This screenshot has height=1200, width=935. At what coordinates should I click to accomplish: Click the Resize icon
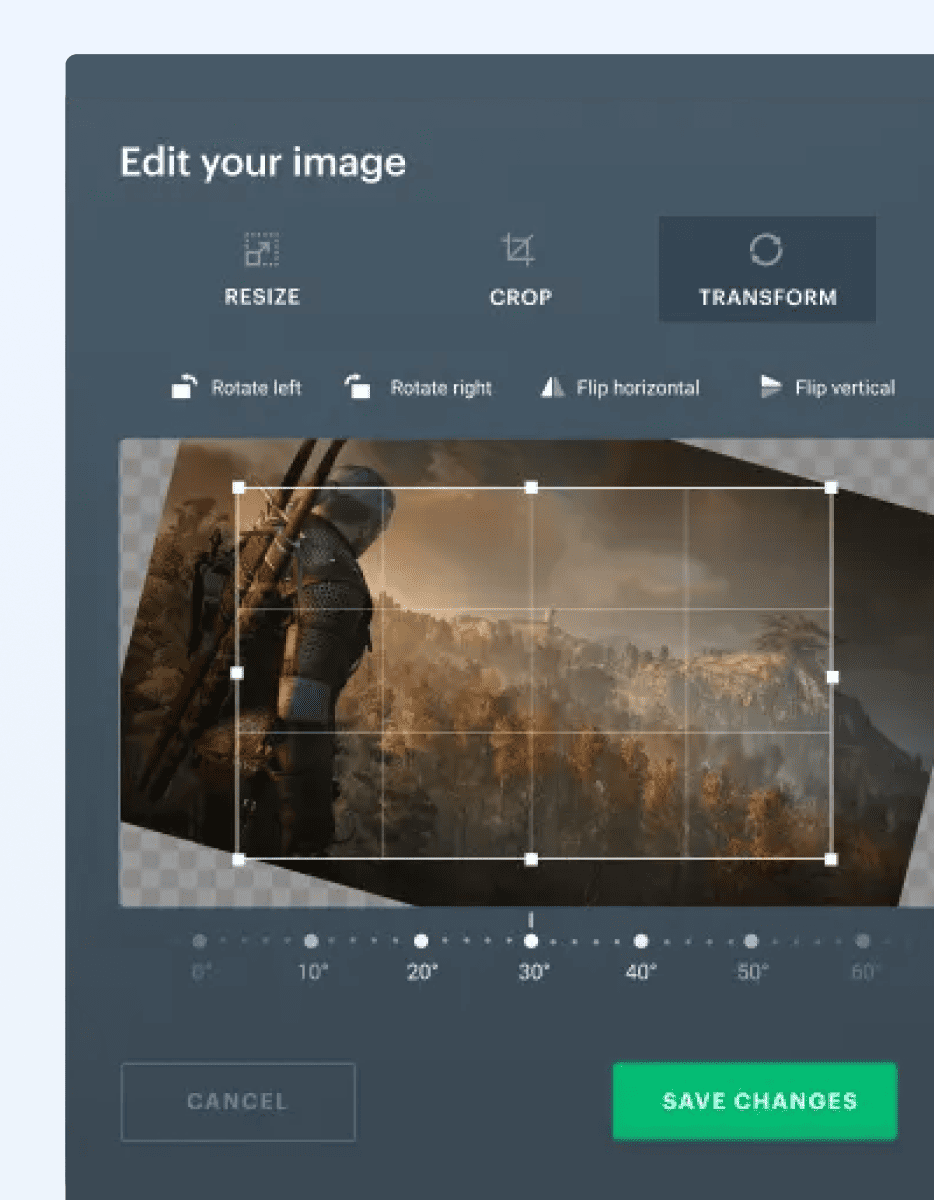(x=262, y=250)
